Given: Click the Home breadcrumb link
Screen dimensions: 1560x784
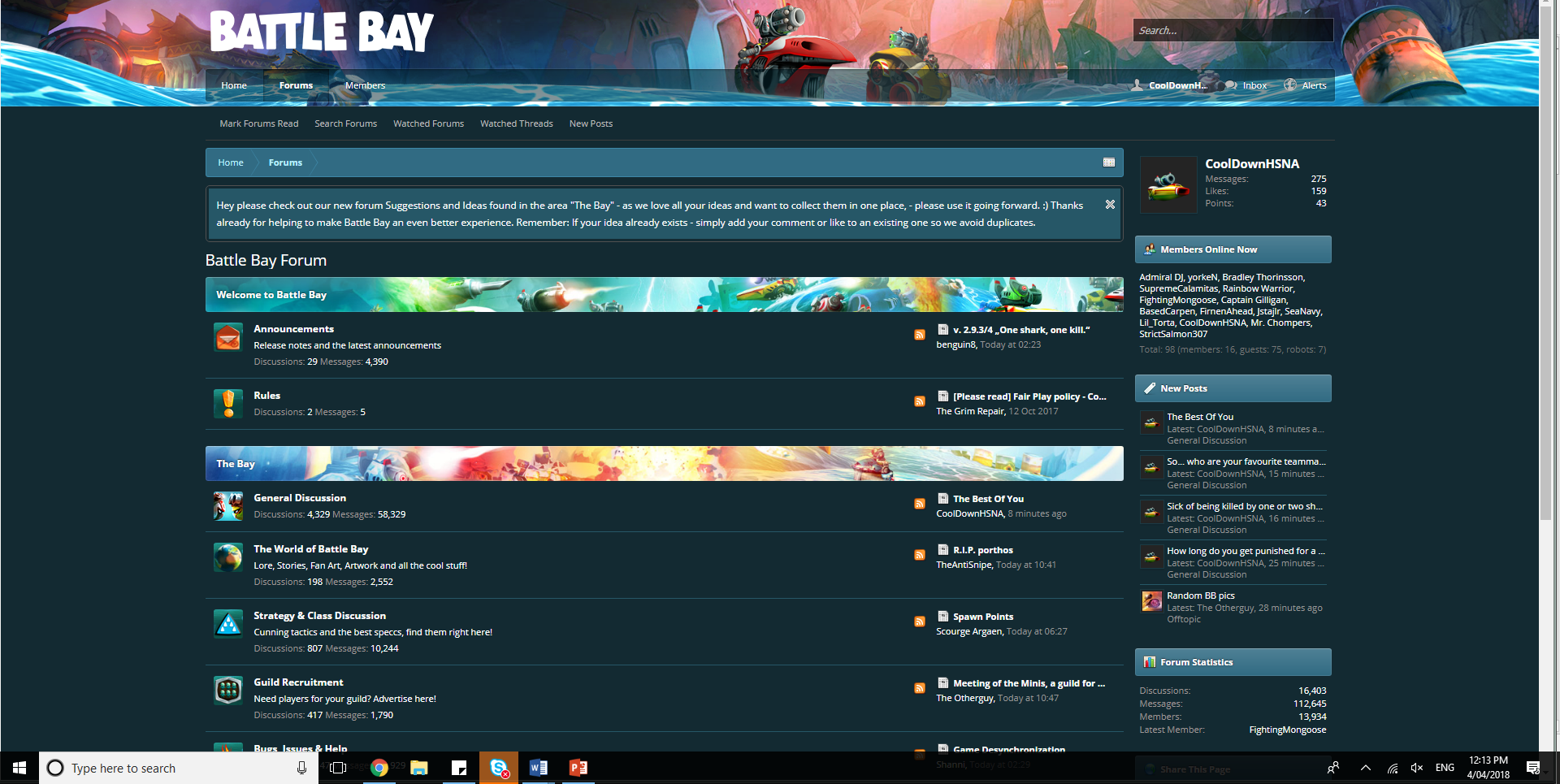Looking at the screenshot, I should pos(231,162).
